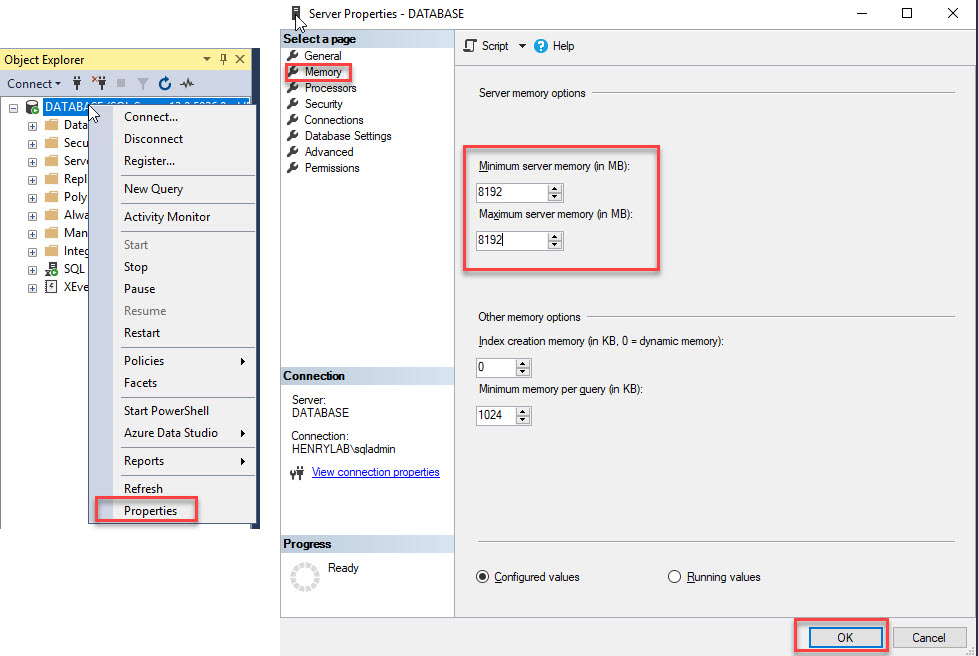Click the Connect Object Explorer plug icon
978x656 pixels.
[77, 84]
